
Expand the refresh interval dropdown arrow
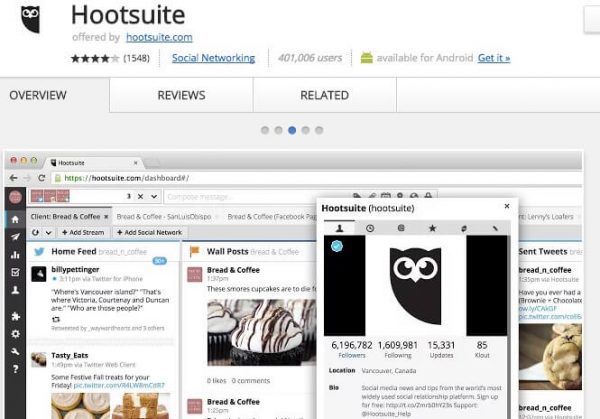49,232
